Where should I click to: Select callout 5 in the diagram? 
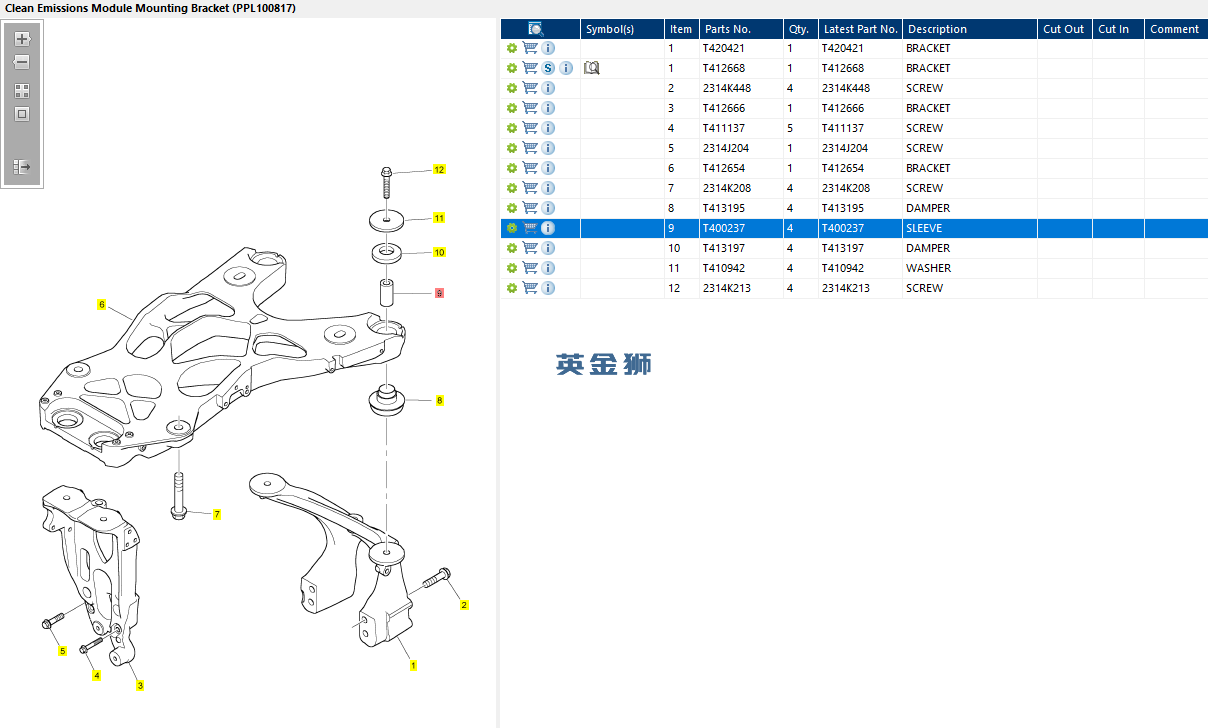pyautogui.click(x=62, y=651)
